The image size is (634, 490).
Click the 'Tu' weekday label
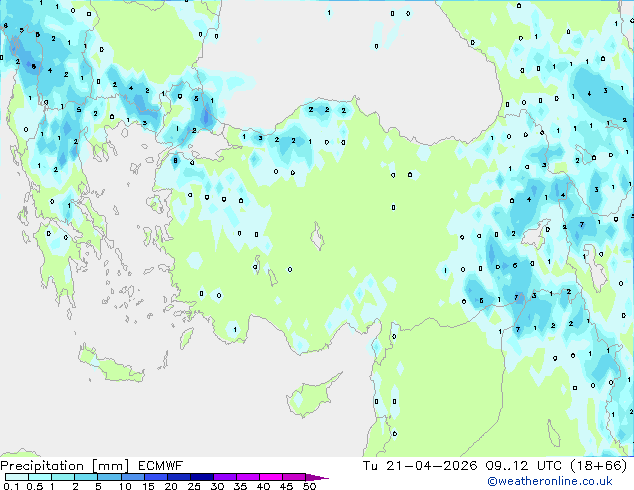[x=370, y=466]
